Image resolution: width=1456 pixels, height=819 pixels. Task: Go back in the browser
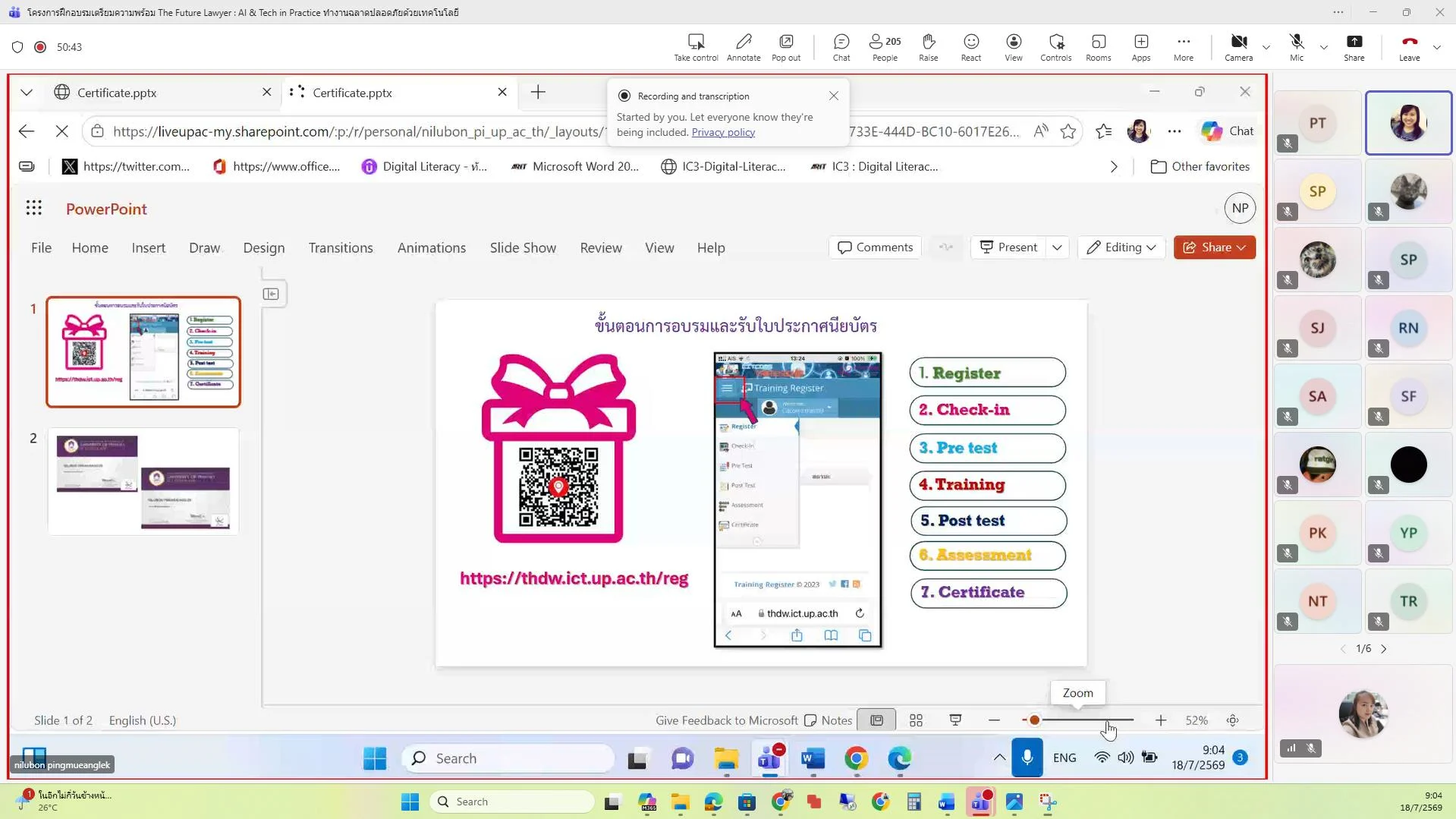[27, 131]
